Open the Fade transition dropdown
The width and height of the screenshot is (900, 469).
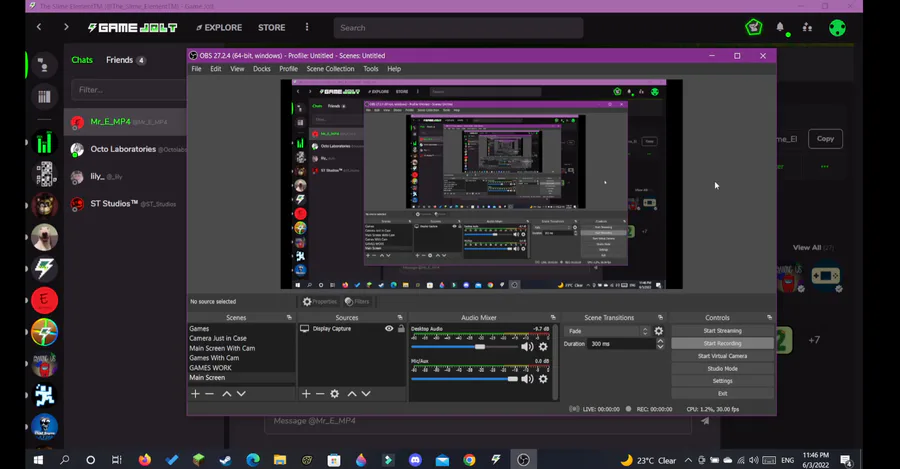(x=607, y=331)
